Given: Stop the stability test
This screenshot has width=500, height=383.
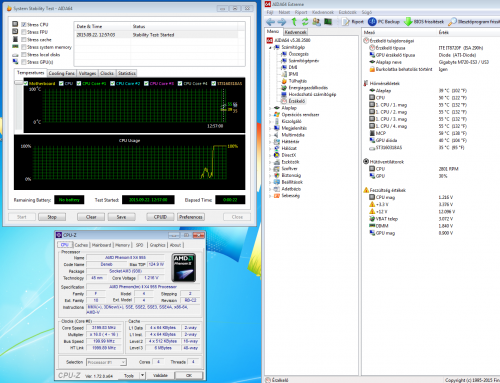Looking at the screenshot, I should pyautogui.click(x=52, y=217).
